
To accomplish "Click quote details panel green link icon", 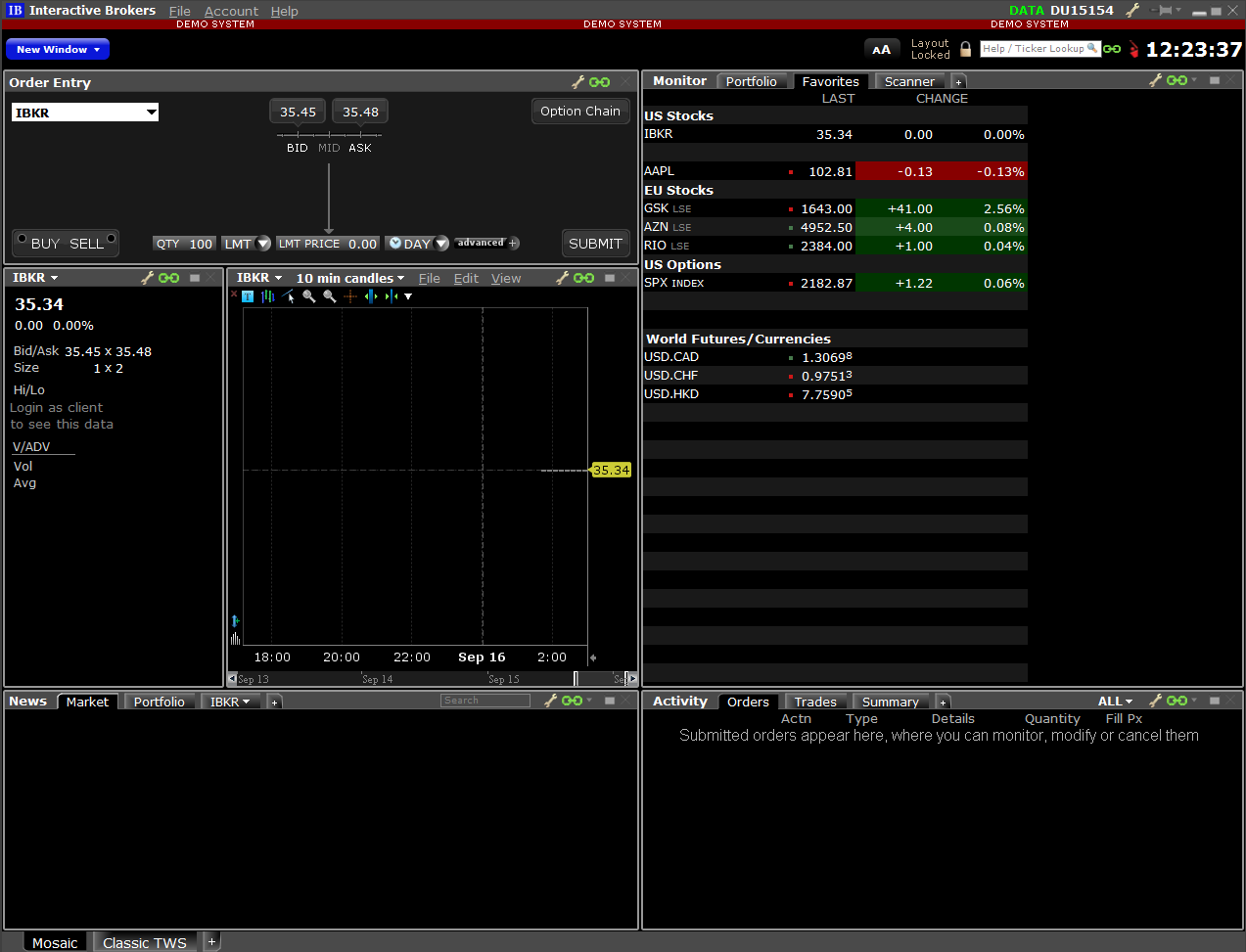I will 169,278.
